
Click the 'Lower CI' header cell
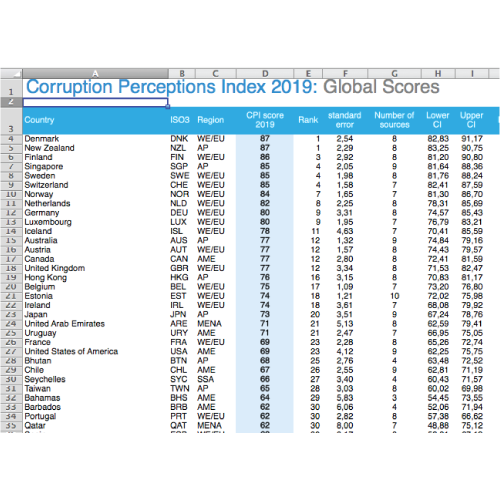click(x=438, y=120)
